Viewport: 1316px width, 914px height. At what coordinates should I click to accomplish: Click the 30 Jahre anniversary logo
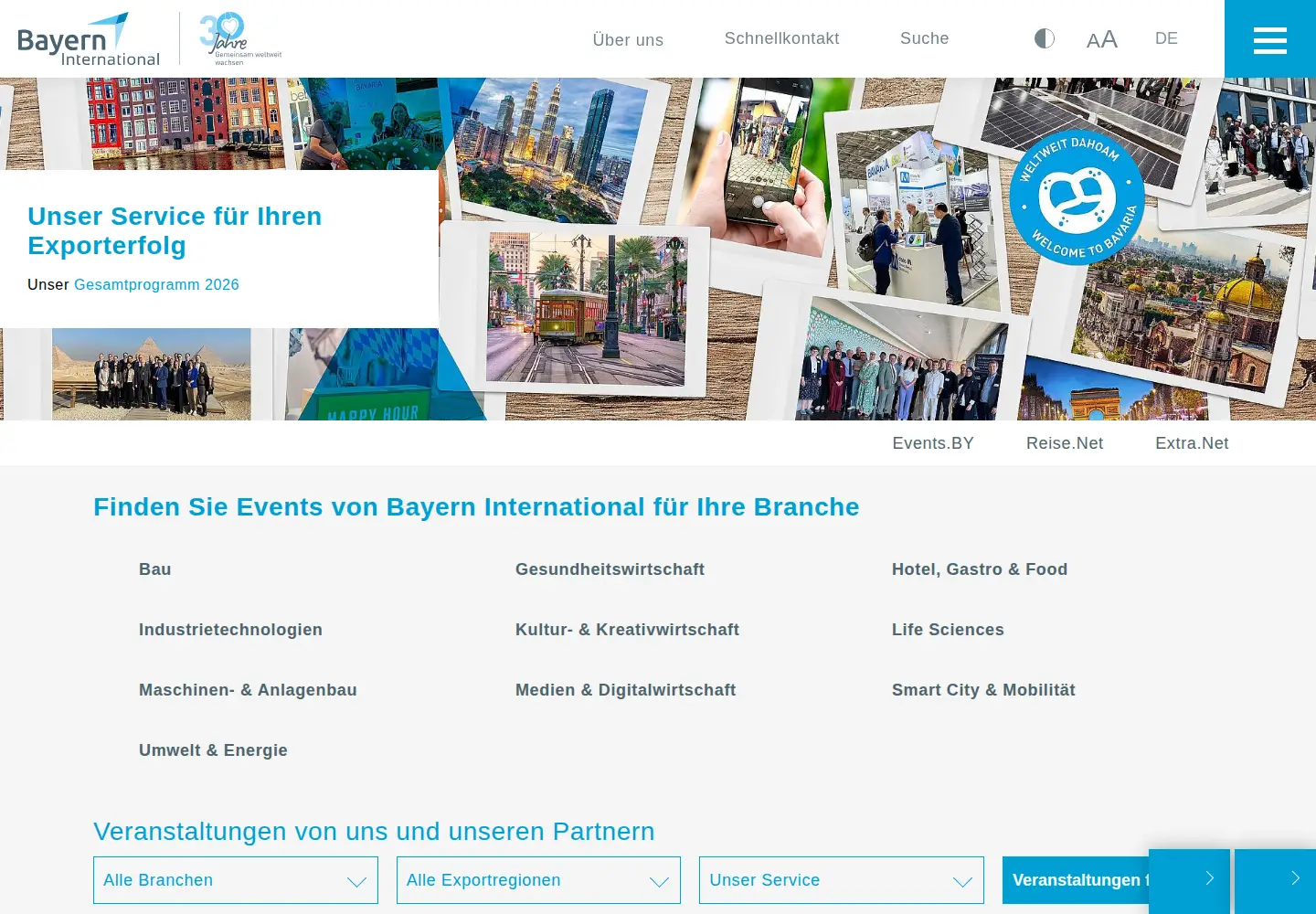(x=240, y=38)
